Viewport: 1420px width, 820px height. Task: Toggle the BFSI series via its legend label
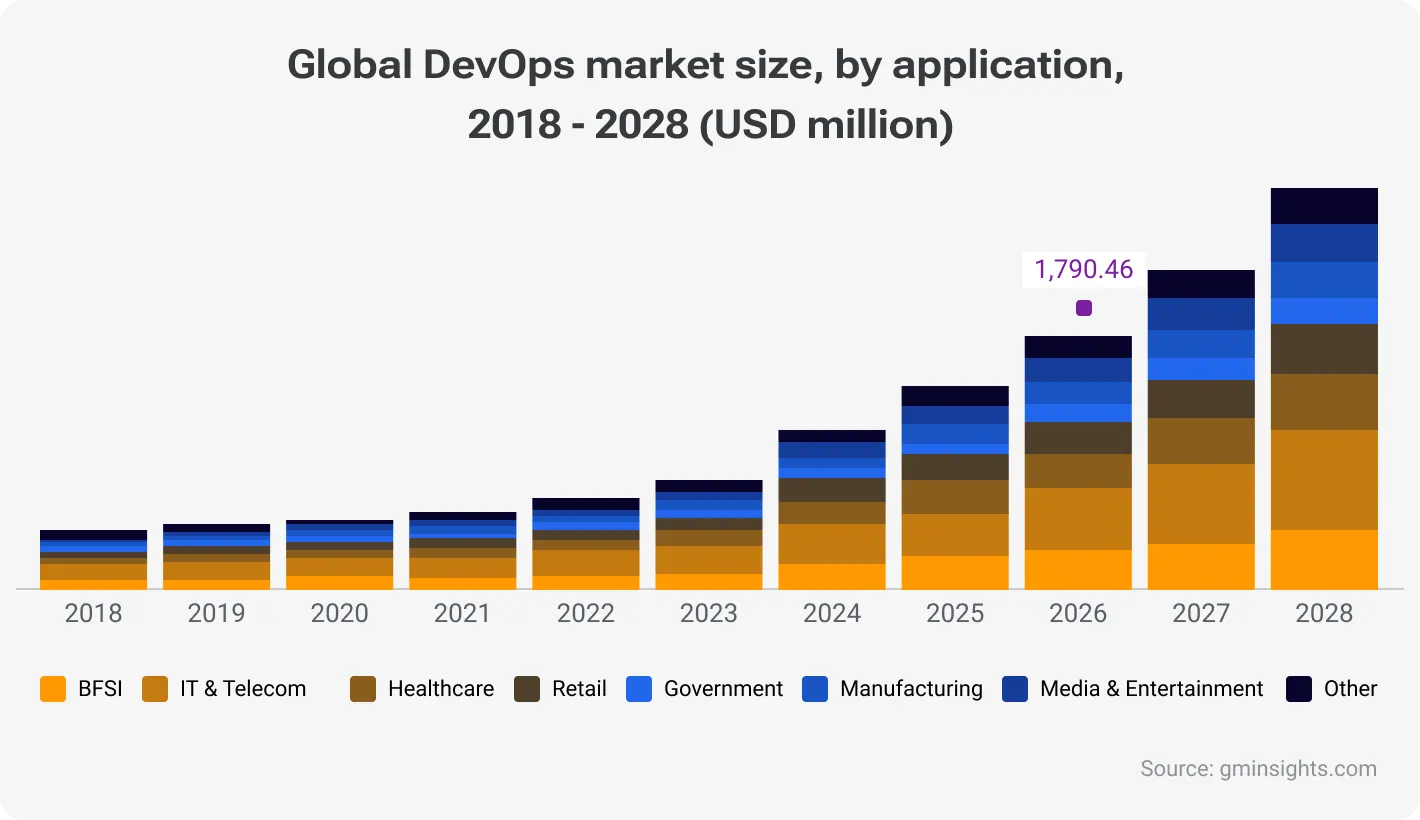coord(100,689)
